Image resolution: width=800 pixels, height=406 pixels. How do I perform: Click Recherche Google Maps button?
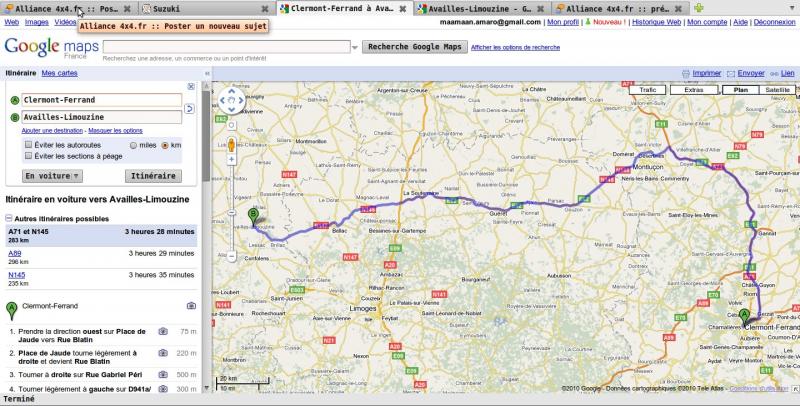(x=415, y=47)
